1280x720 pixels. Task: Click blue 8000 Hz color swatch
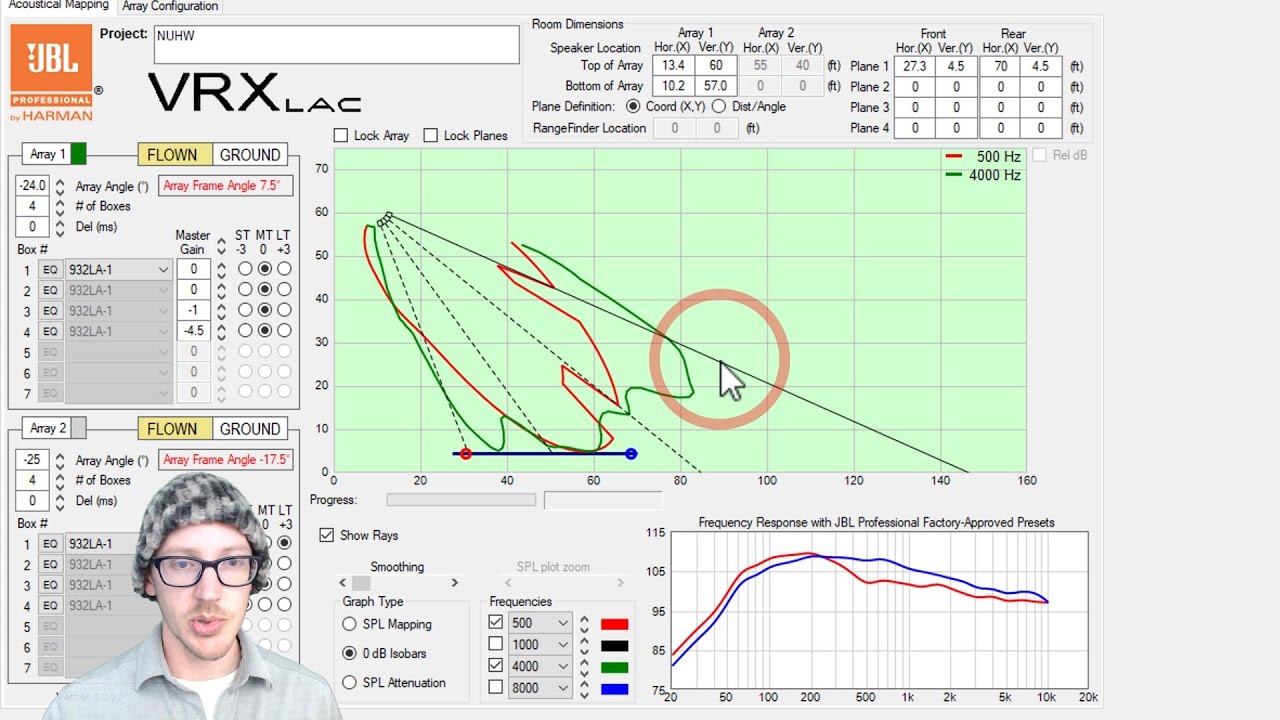pos(614,689)
